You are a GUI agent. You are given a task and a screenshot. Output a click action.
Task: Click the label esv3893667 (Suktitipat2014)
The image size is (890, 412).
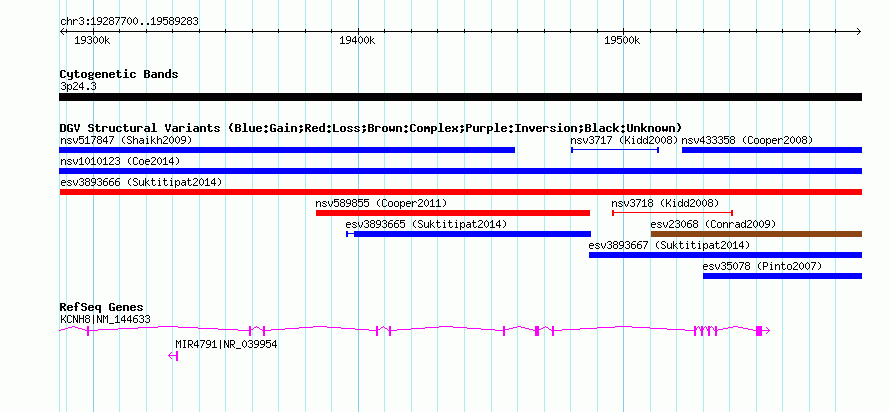click(x=669, y=245)
